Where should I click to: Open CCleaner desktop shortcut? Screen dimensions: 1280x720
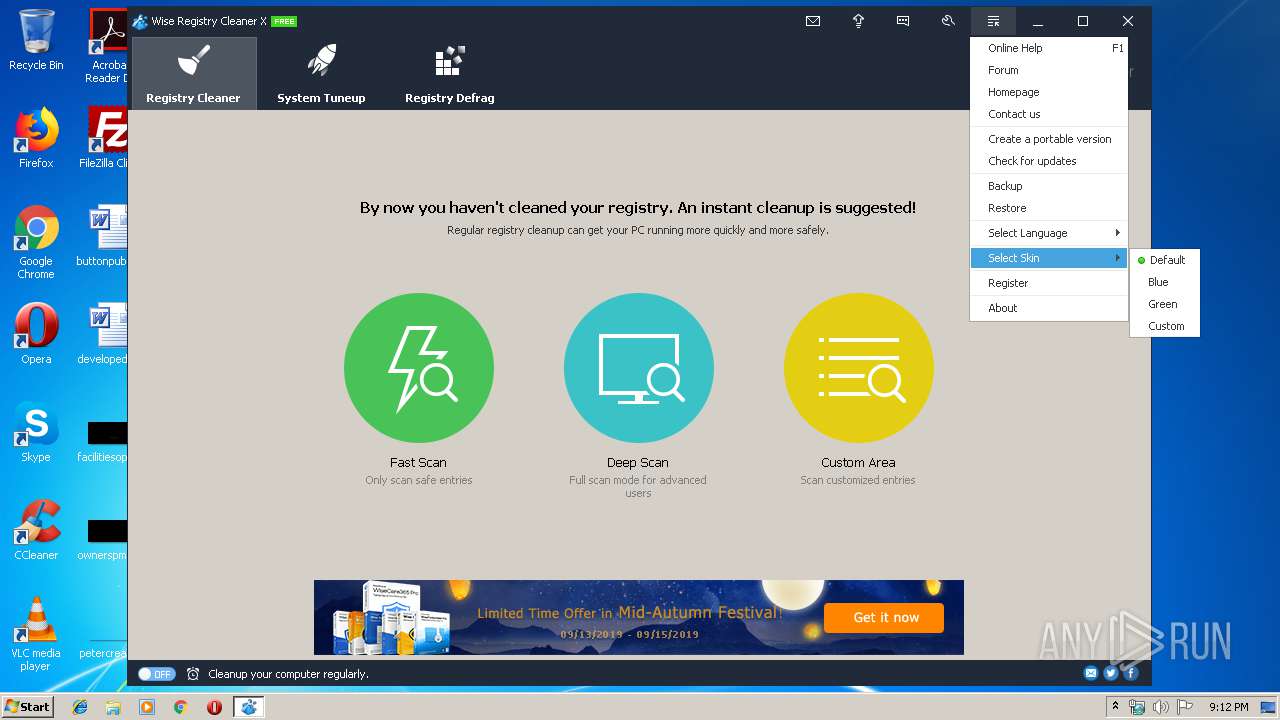tap(36, 530)
